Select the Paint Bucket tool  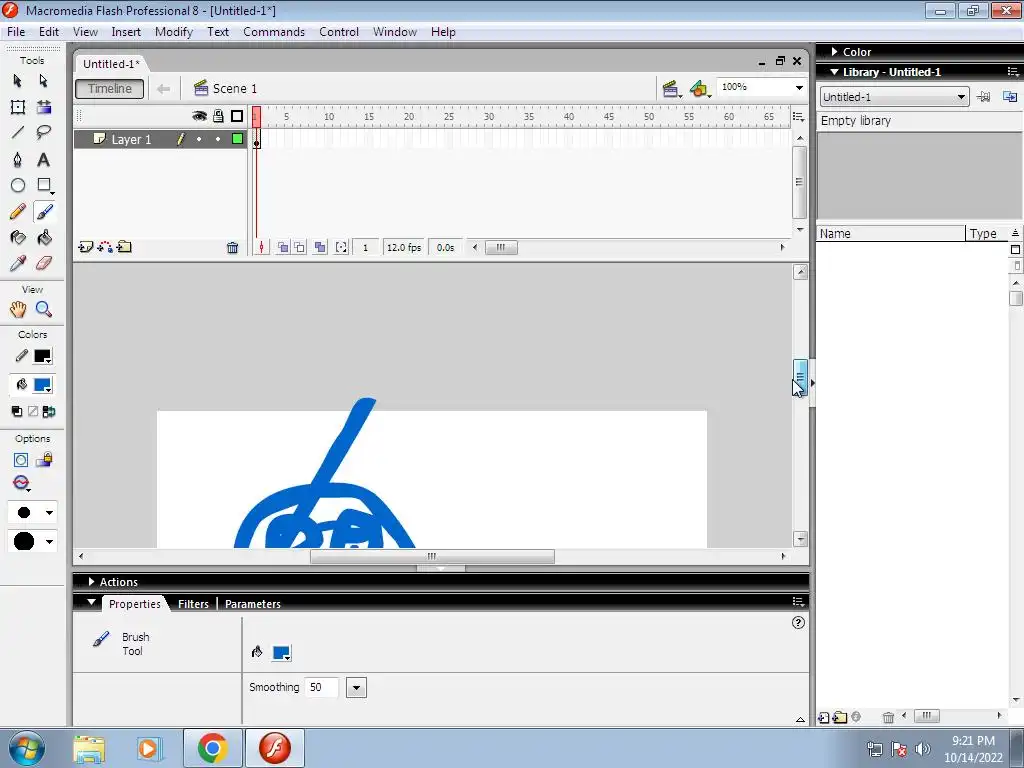tap(44, 238)
